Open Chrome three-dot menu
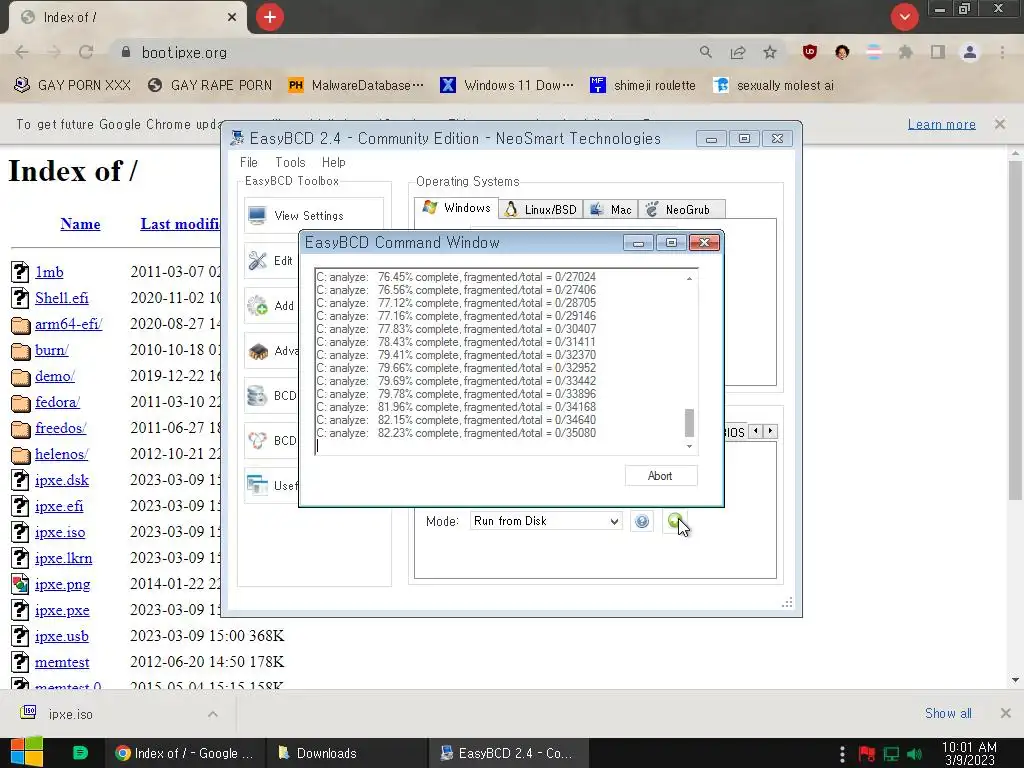This screenshot has width=1024, height=768. coord(1002,52)
